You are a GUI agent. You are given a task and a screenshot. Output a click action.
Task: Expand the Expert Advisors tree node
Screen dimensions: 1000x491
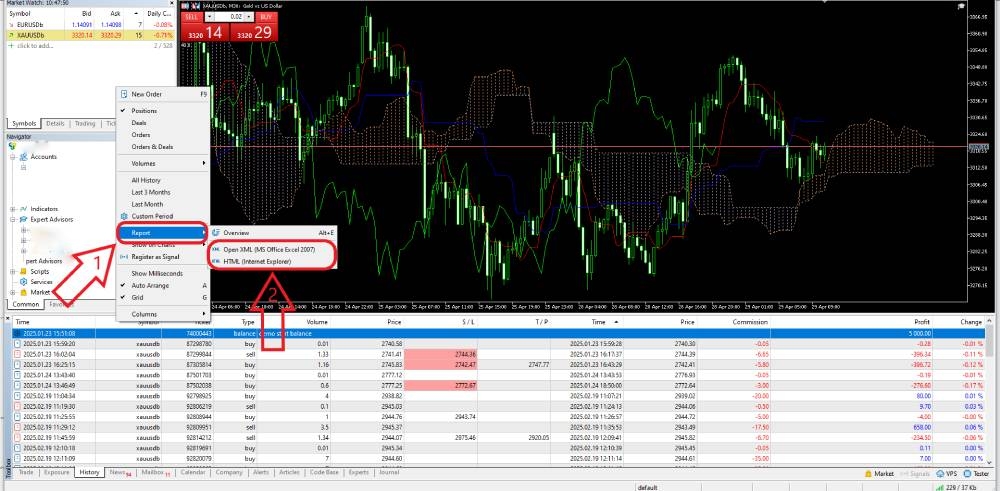pos(14,219)
